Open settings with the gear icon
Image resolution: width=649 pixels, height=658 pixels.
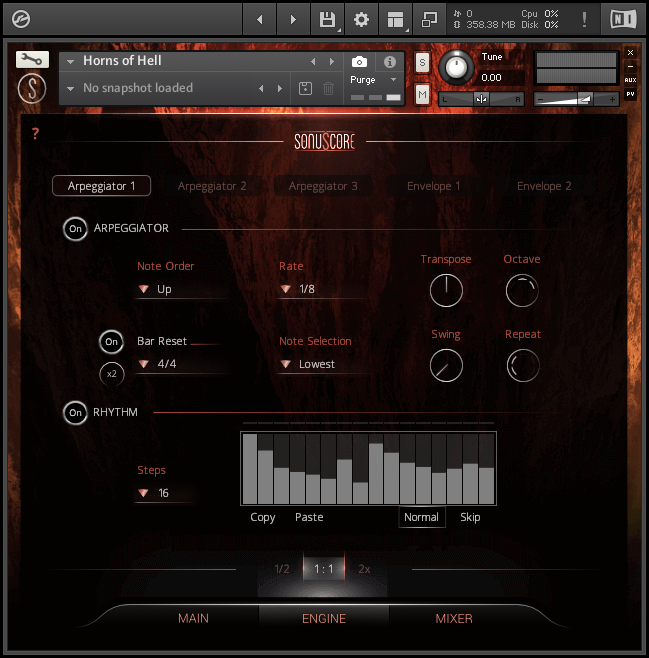tap(361, 19)
